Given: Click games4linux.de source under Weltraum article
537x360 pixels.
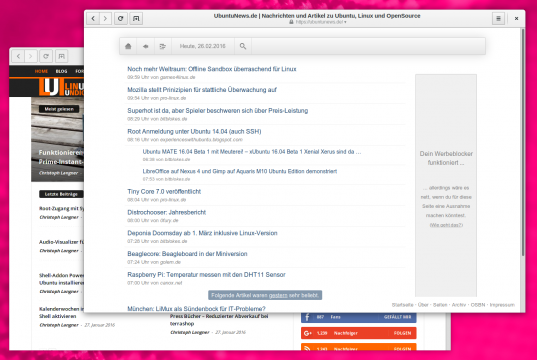Looking at the screenshot, I should coord(177,77).
